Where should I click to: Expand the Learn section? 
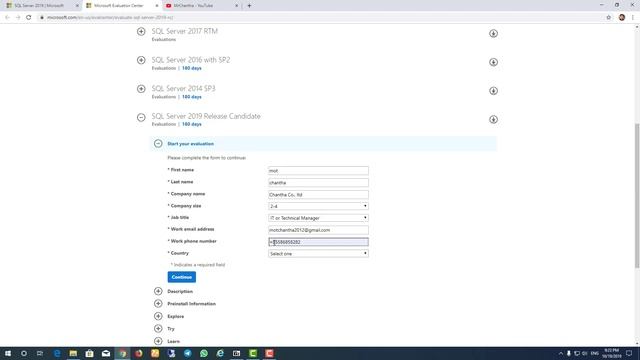158,341
